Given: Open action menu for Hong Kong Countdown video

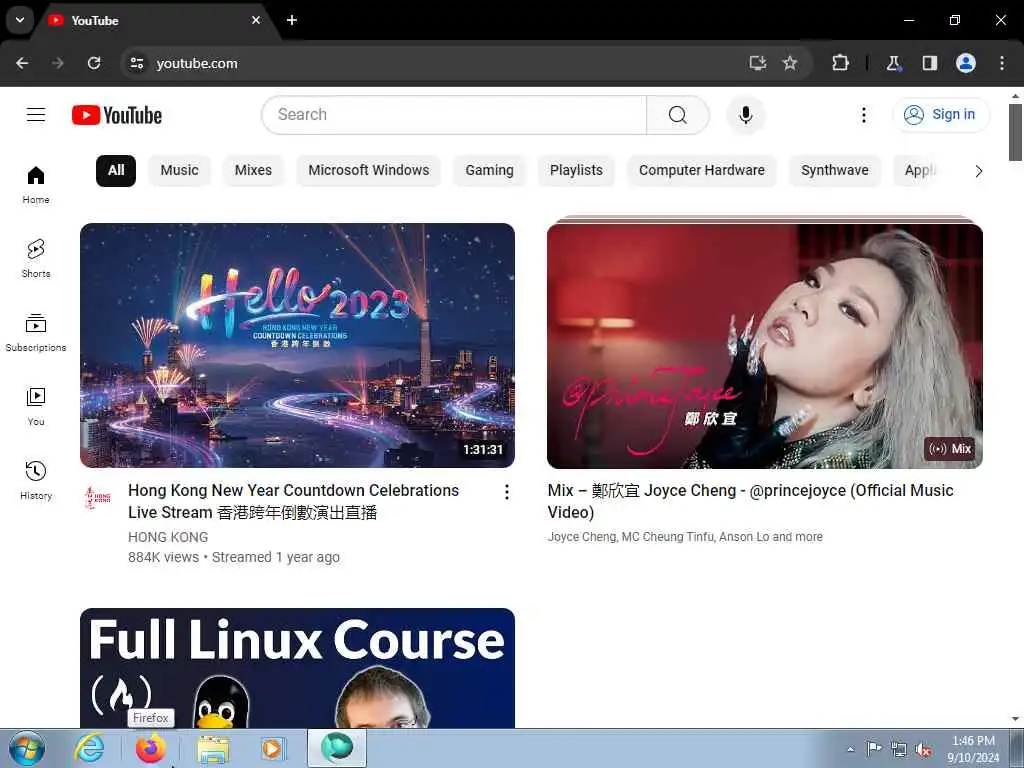Looking at the screenshot, I should pos(506,492).
